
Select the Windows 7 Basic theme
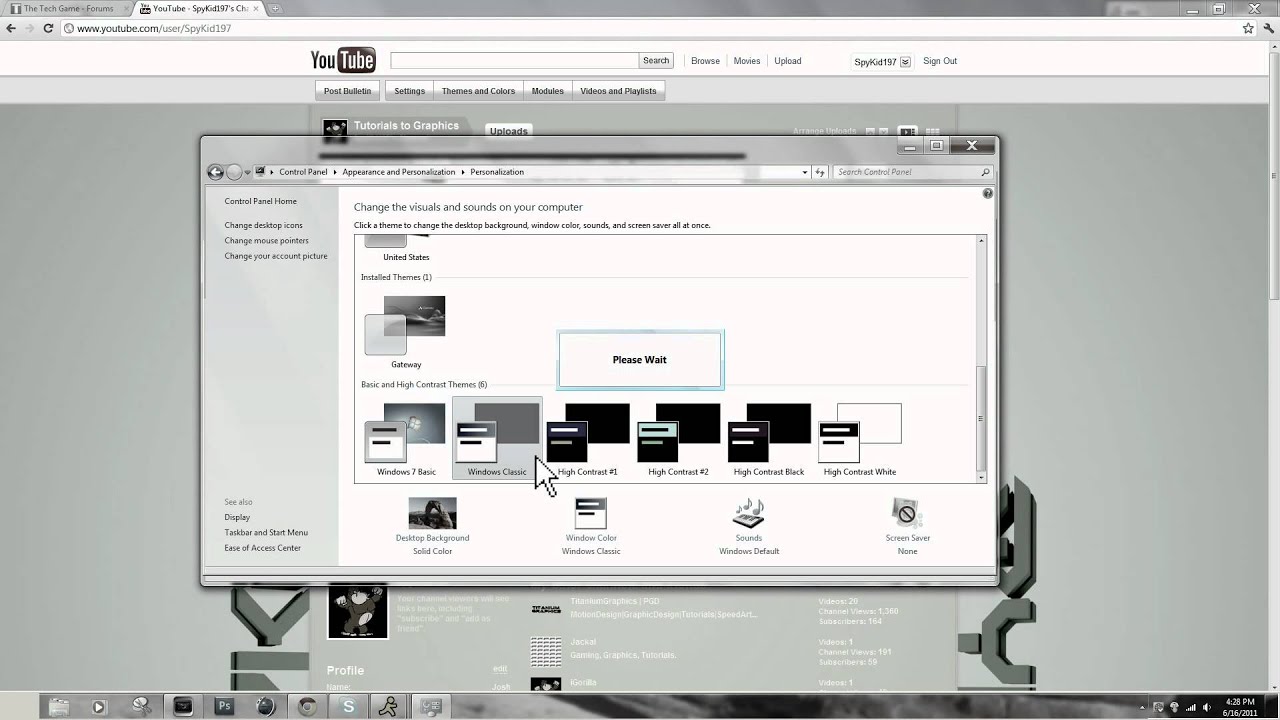point(406,438)
